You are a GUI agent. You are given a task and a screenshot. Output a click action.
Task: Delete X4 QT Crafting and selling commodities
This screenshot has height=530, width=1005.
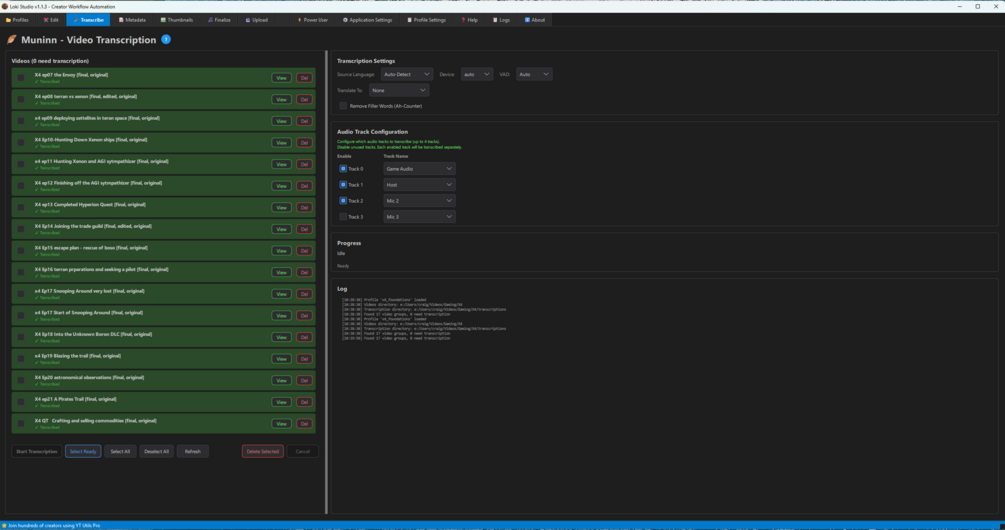tap(304, 424)
